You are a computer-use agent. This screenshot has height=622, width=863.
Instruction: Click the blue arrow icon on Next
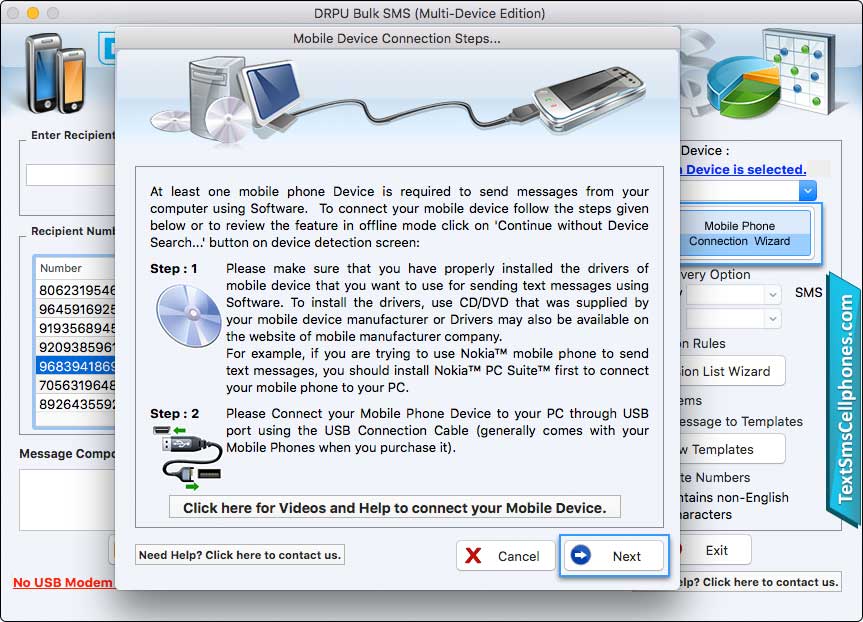pyautogui.click(x=581, y=555)
